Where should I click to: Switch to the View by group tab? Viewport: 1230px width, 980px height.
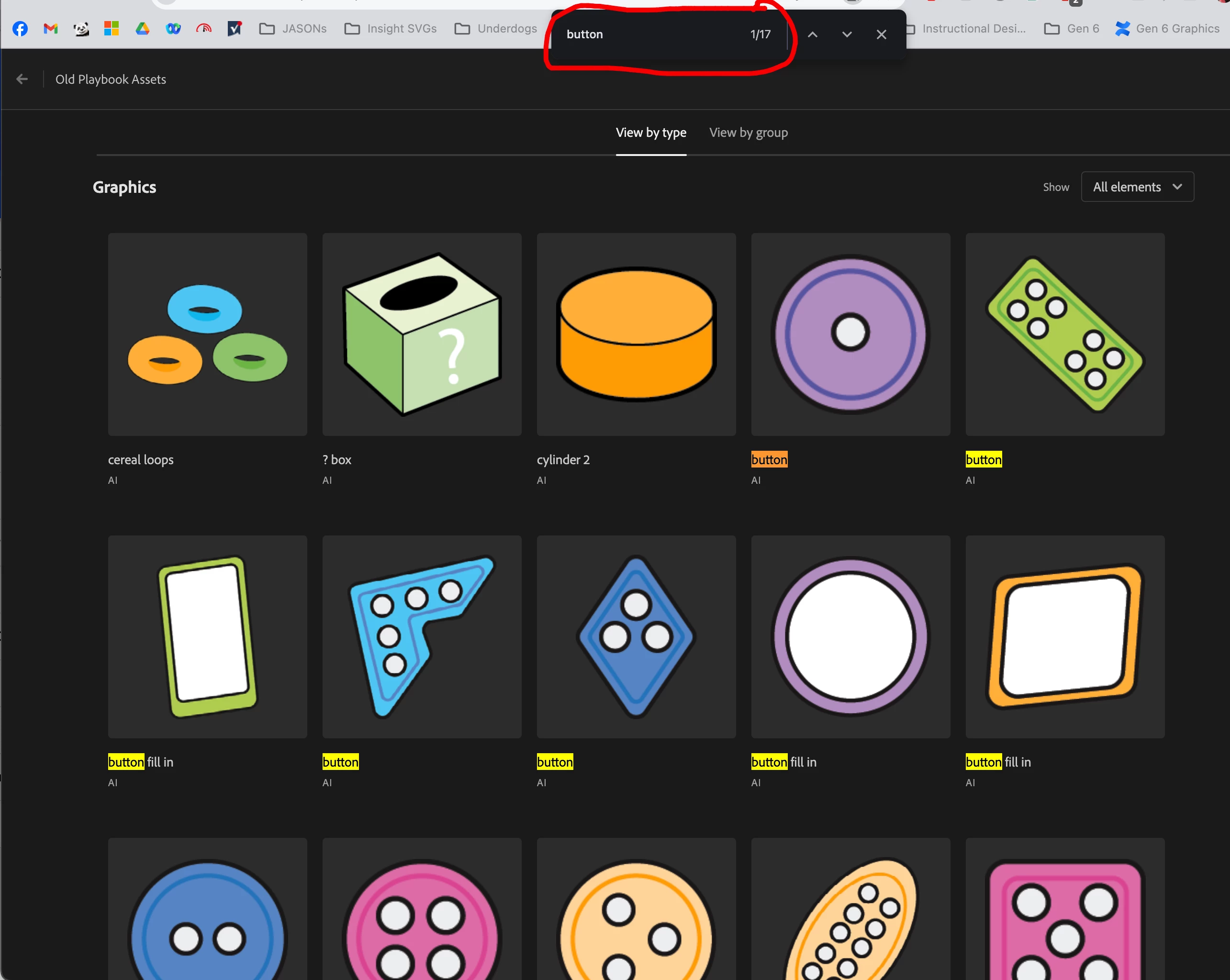click(748, 133)
